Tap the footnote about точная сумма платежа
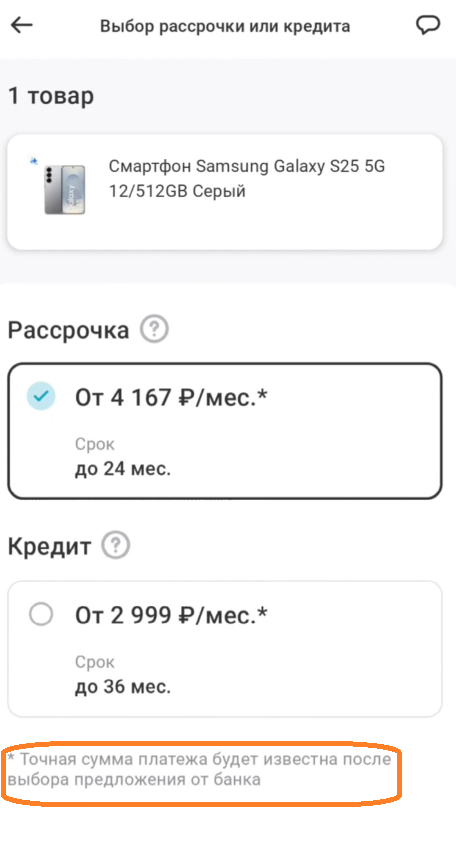The width and height of the screenshot is (456, 855). pos(200,769)
